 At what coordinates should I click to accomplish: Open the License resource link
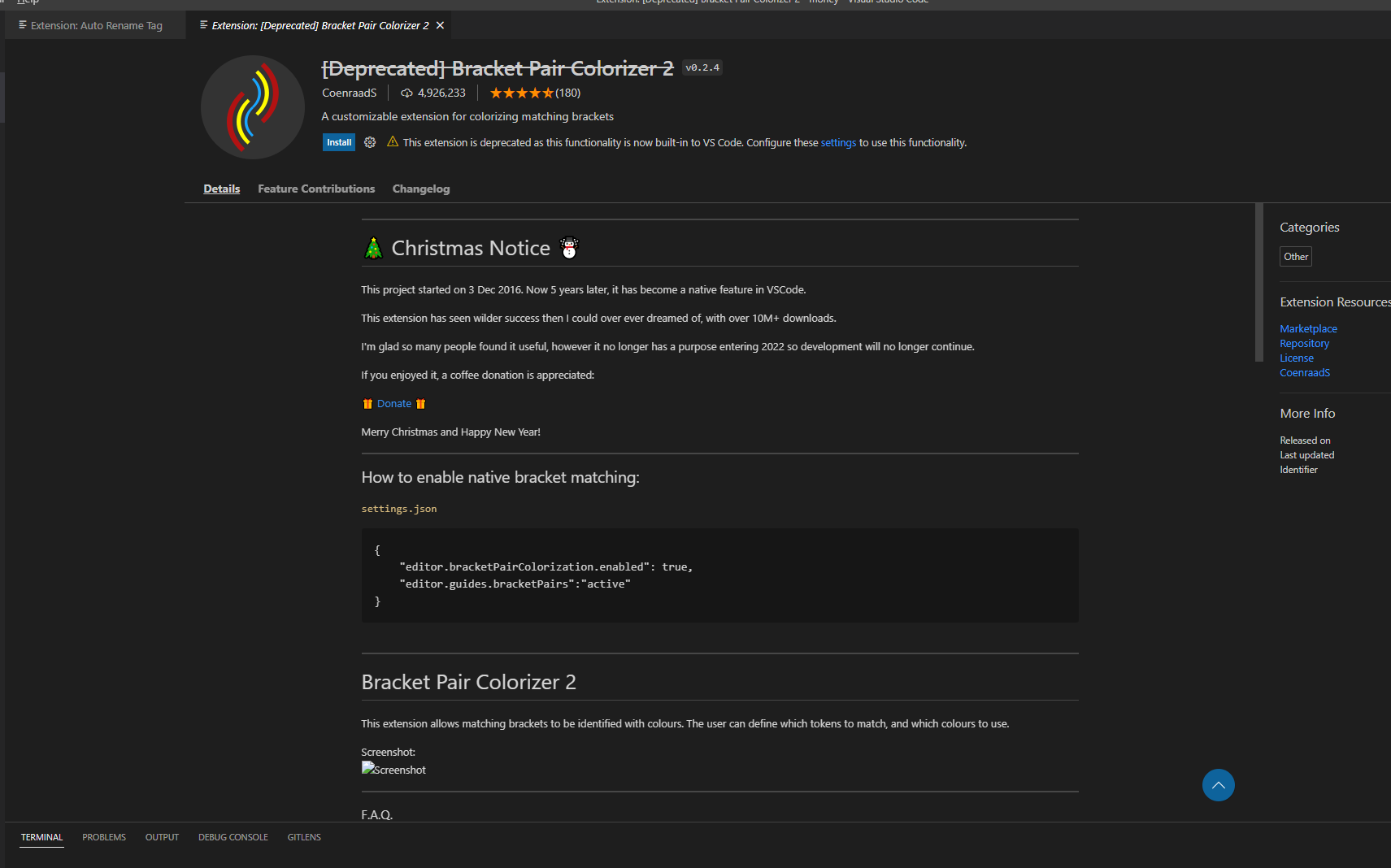click(1297, 358)
